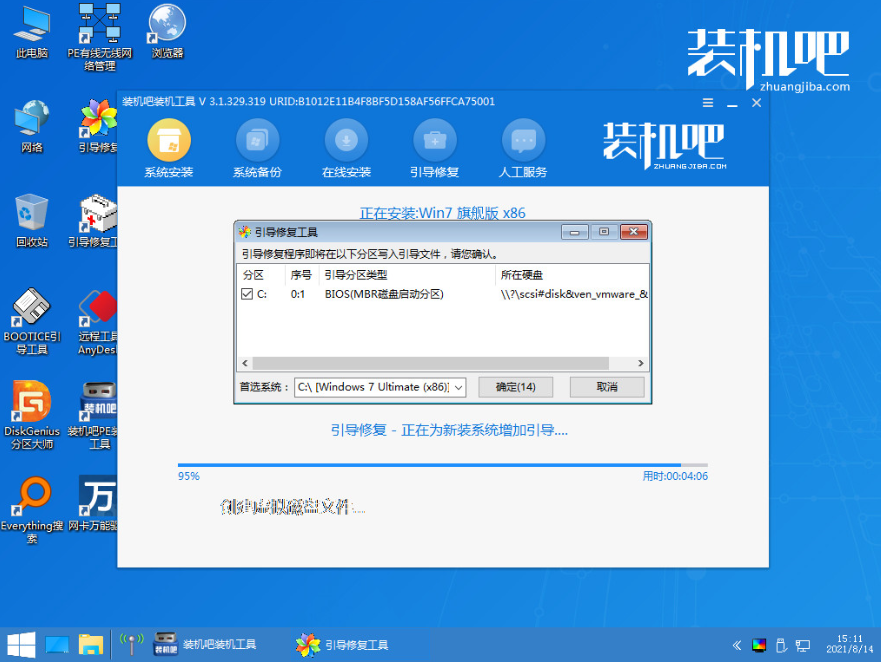
Task: Select the 引导修复 toolbar icon
Action: (434, 149)
